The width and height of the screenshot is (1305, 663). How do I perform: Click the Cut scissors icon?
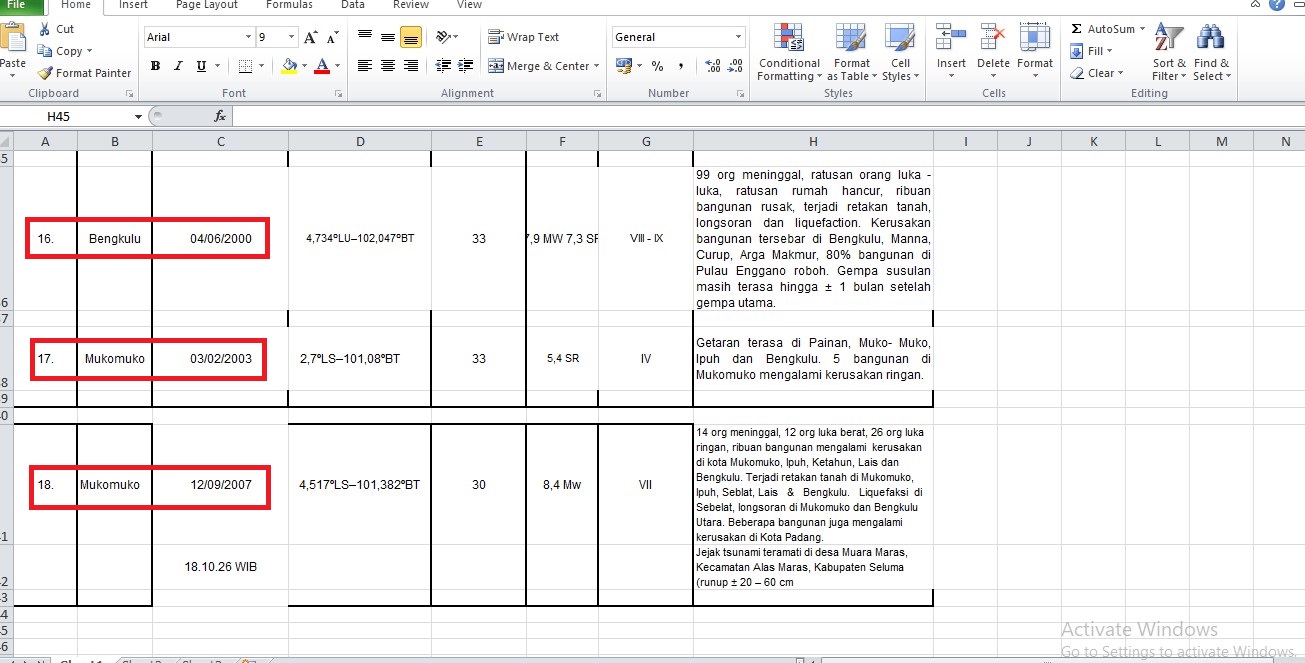(45, 29)
